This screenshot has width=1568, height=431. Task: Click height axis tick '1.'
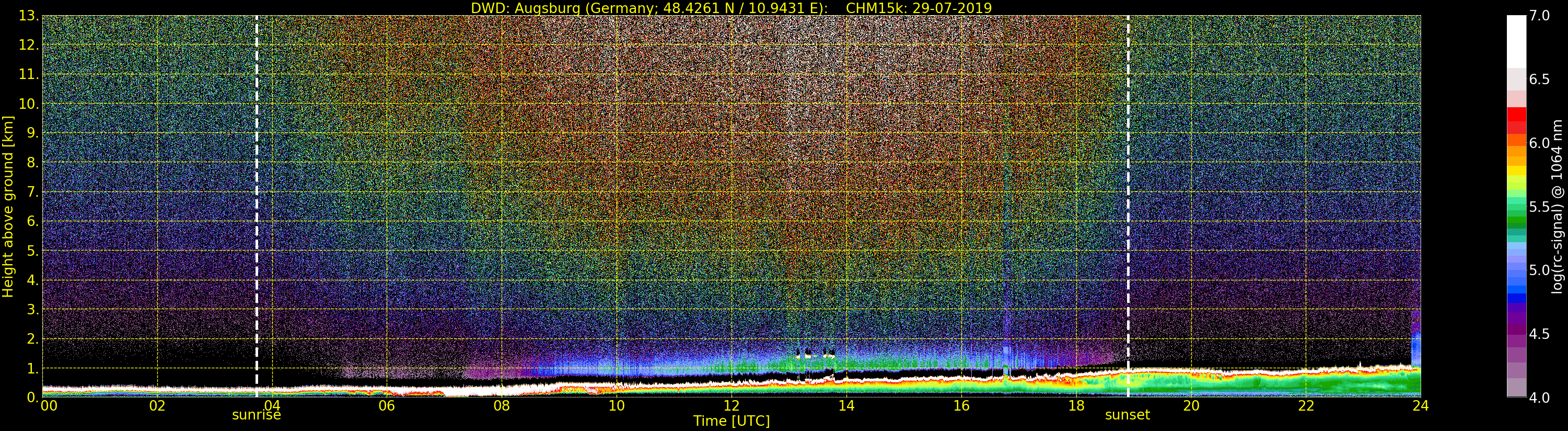[x=33, y=368]
